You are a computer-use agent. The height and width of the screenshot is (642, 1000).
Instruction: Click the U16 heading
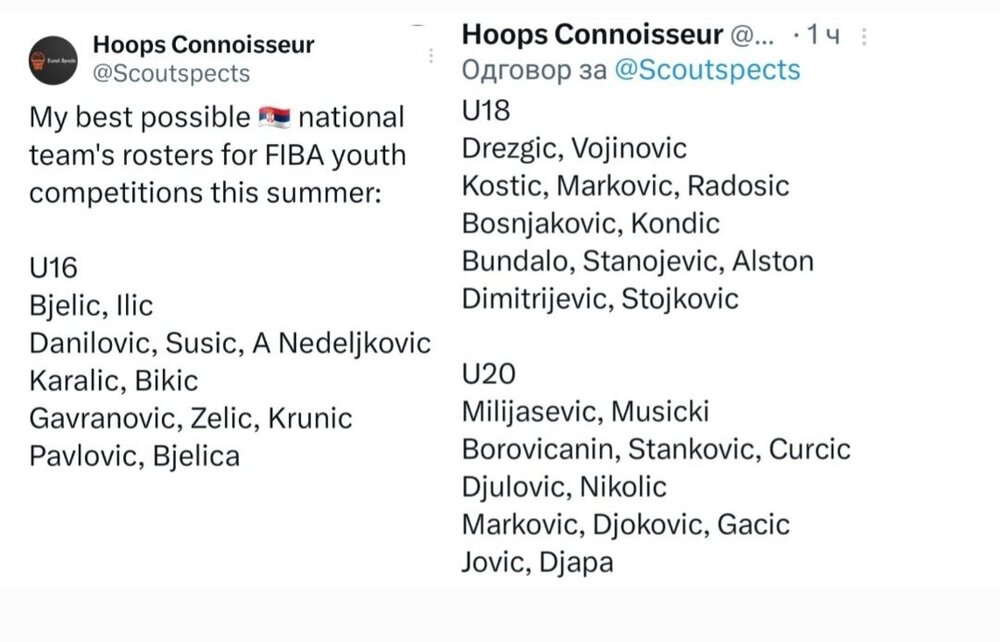(x=54, y=268)
